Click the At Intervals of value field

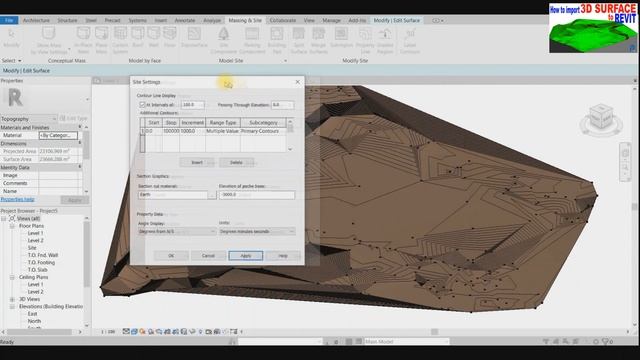pyautogui.click(x=192, y=105)
